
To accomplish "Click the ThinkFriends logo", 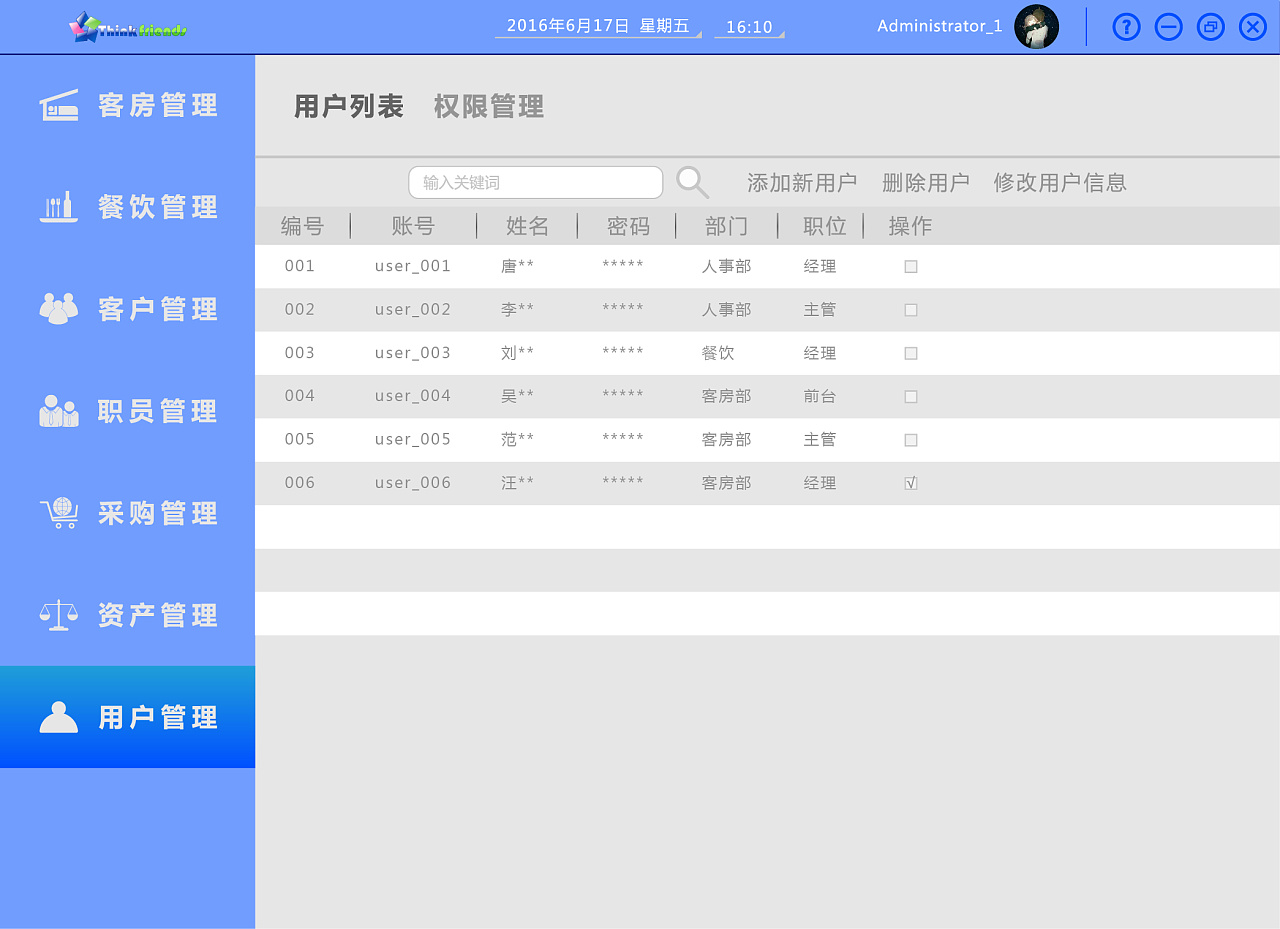I will pyautogui.click(x=127, y=26).
